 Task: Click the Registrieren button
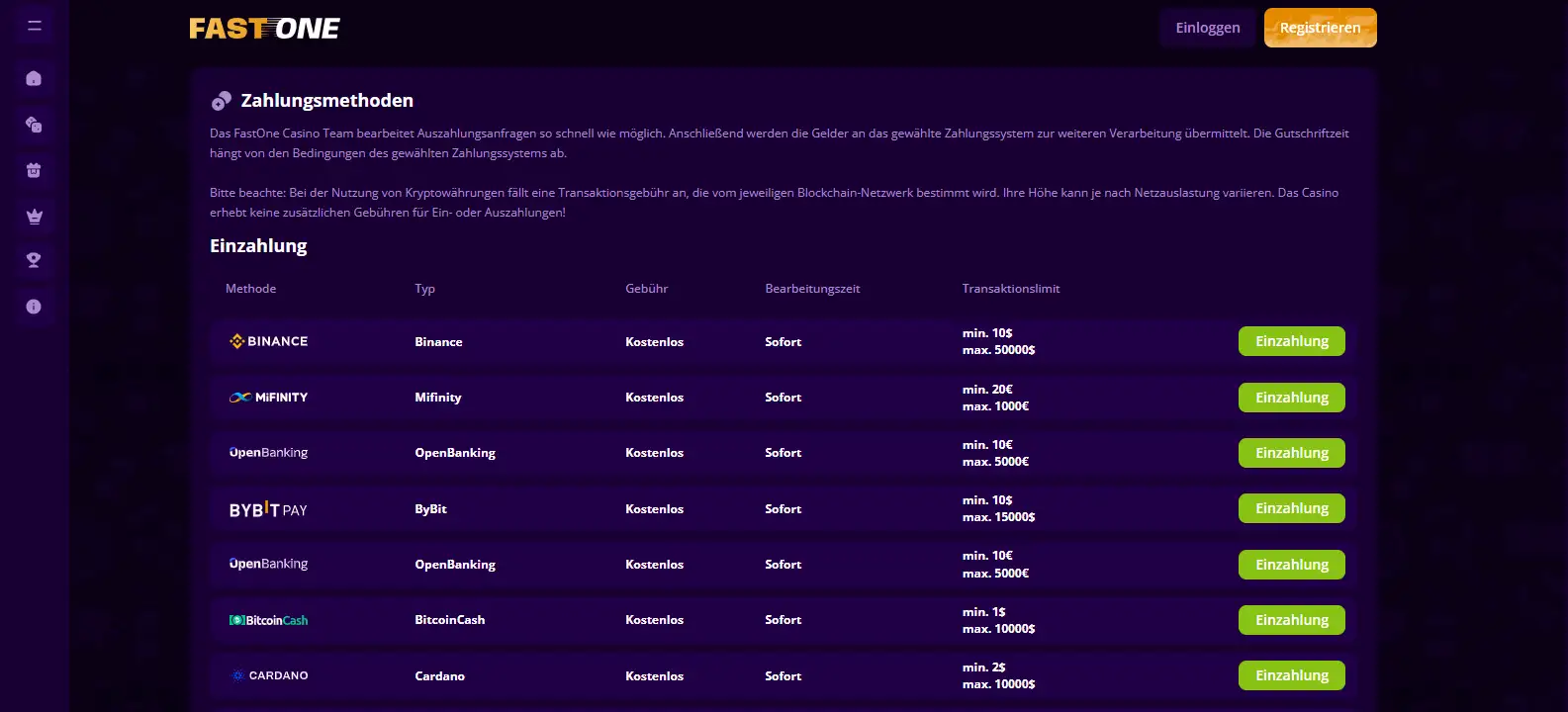click(1321, 28)
